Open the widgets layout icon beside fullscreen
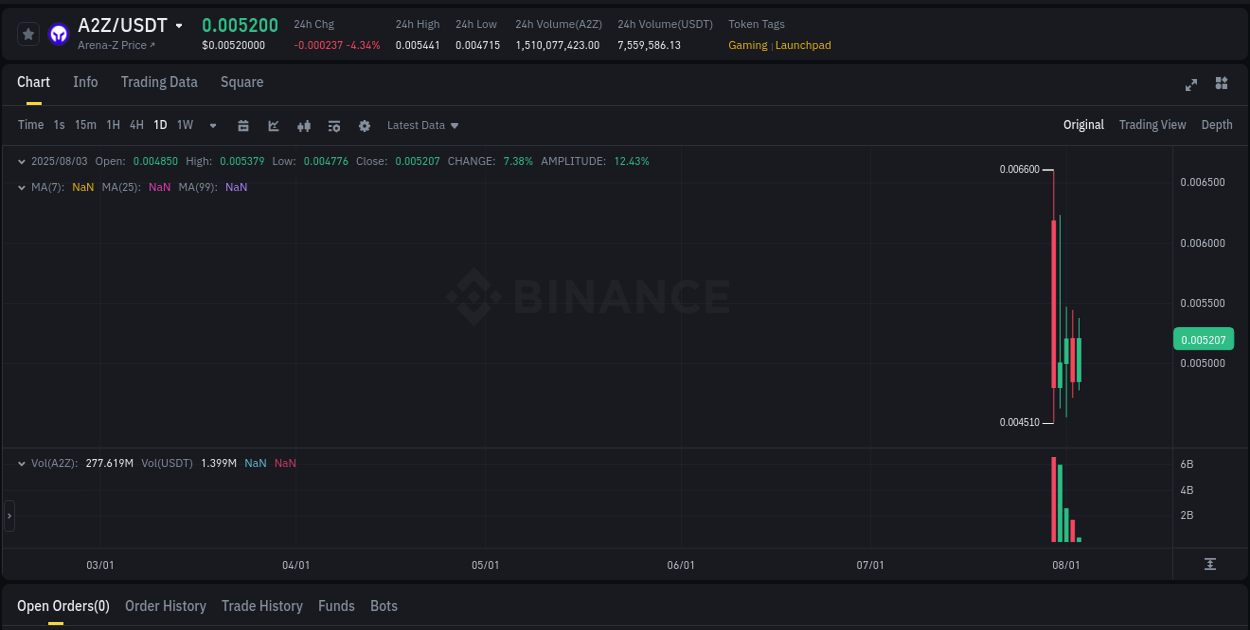 pos(1221,85)
